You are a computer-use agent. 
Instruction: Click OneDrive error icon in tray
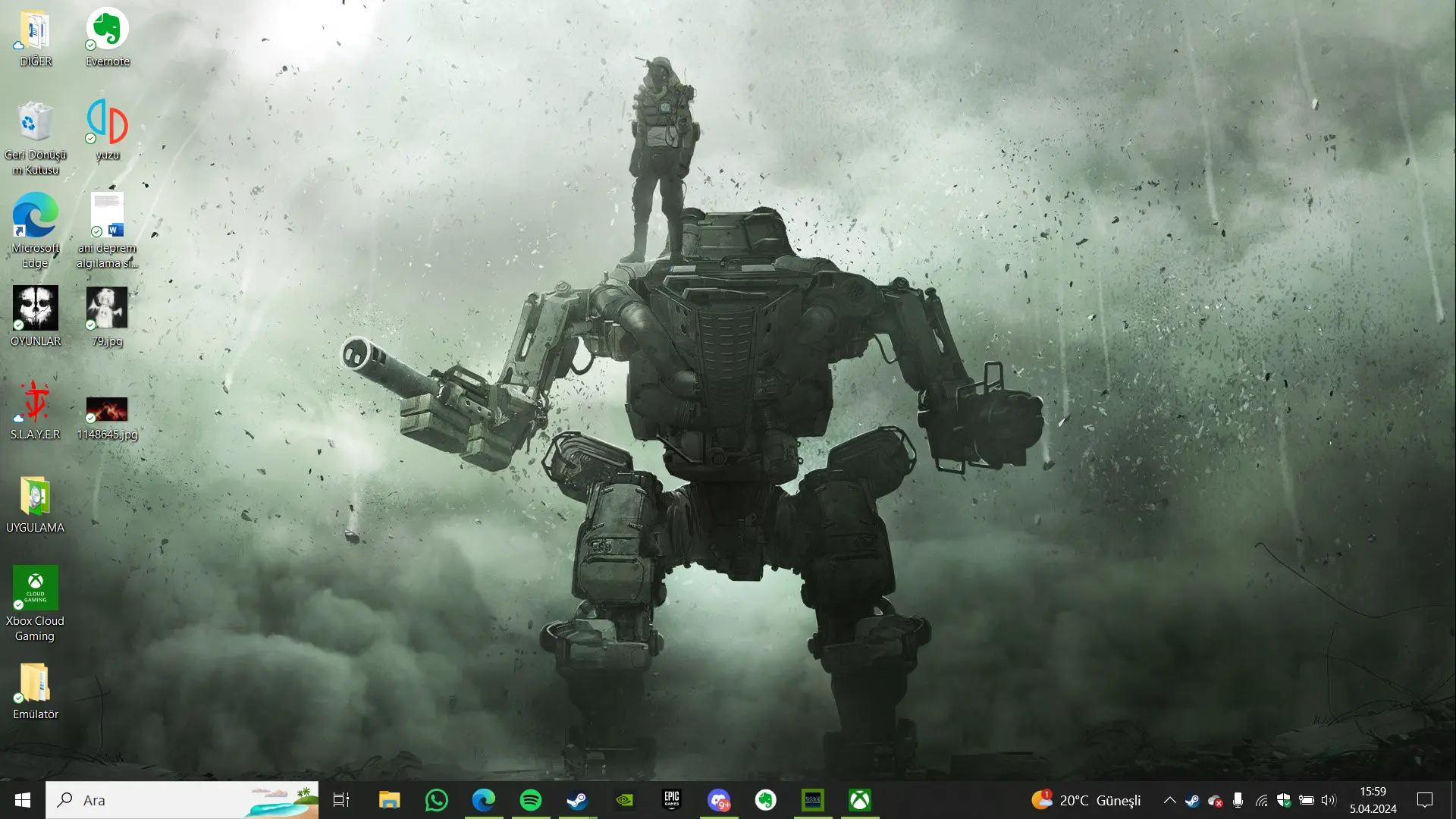(x=1215, y=800)
